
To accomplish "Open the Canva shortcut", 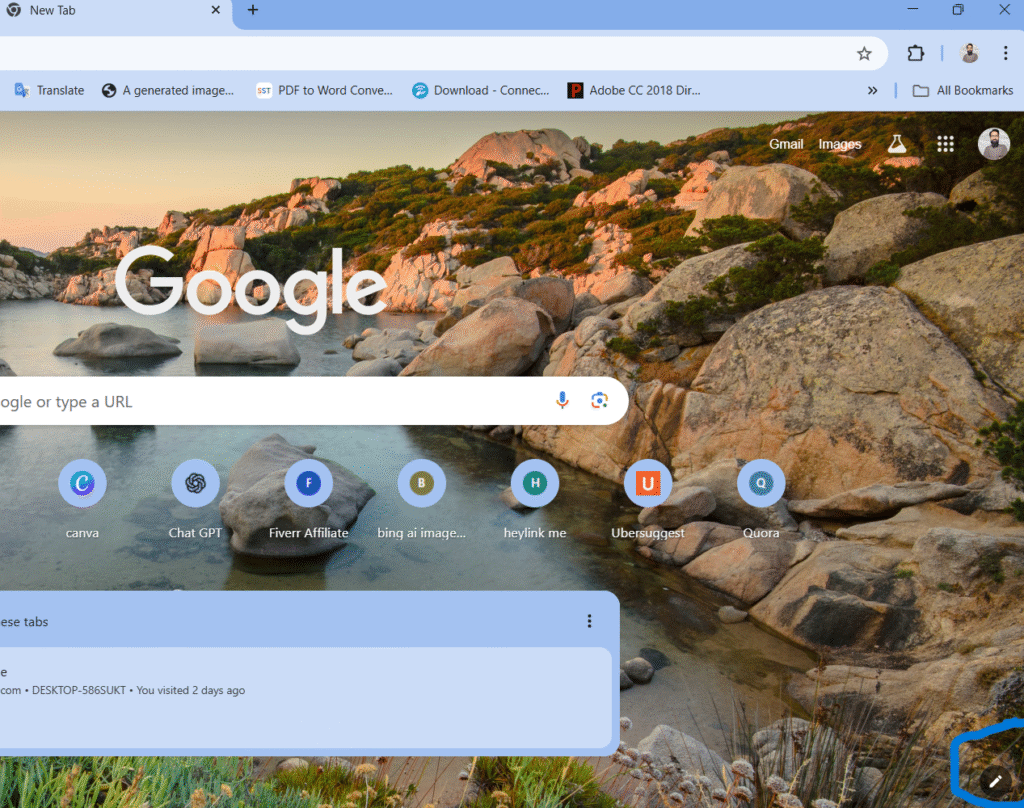I will point(82,483).
